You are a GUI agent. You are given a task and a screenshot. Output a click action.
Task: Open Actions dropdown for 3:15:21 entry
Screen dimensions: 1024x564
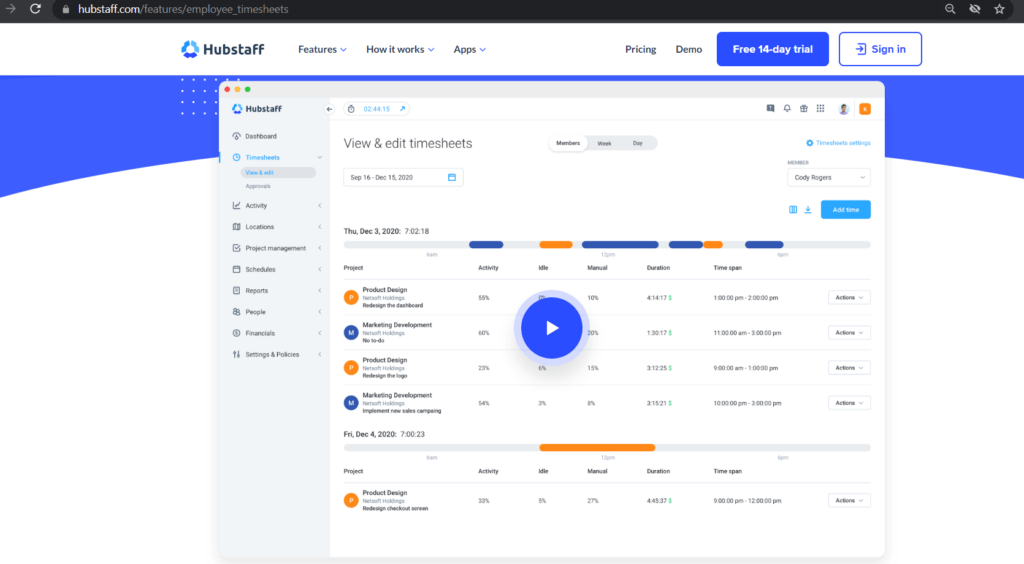pyautogui.click(x=849, y=403)
